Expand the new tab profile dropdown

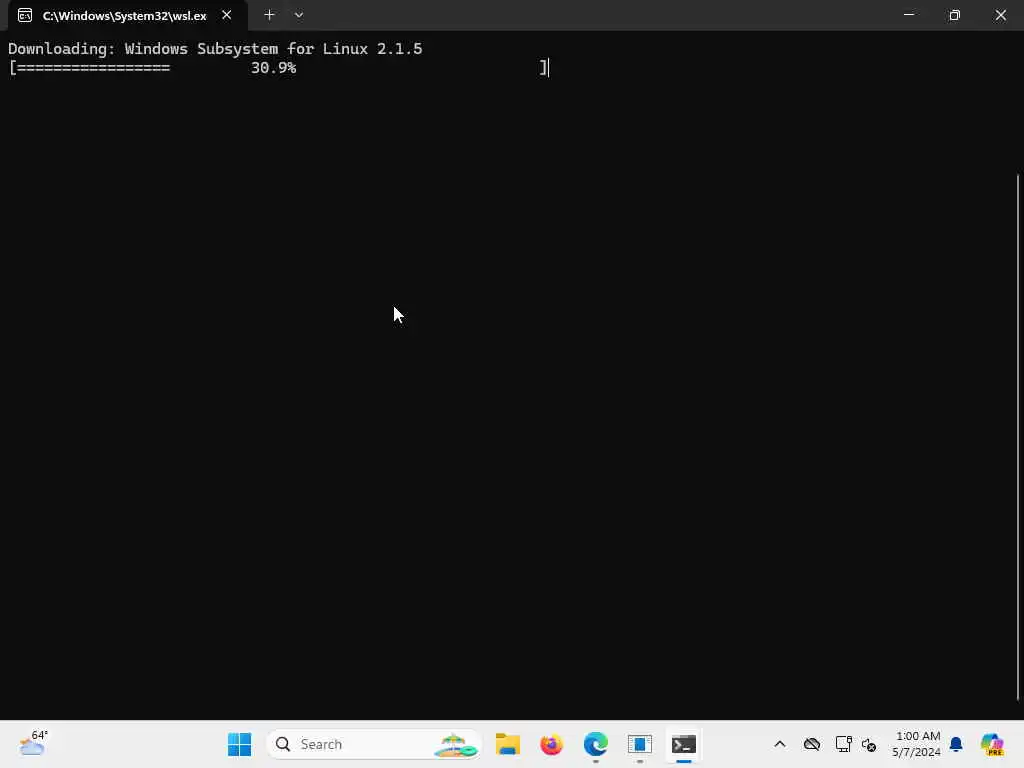coord(298,15)
